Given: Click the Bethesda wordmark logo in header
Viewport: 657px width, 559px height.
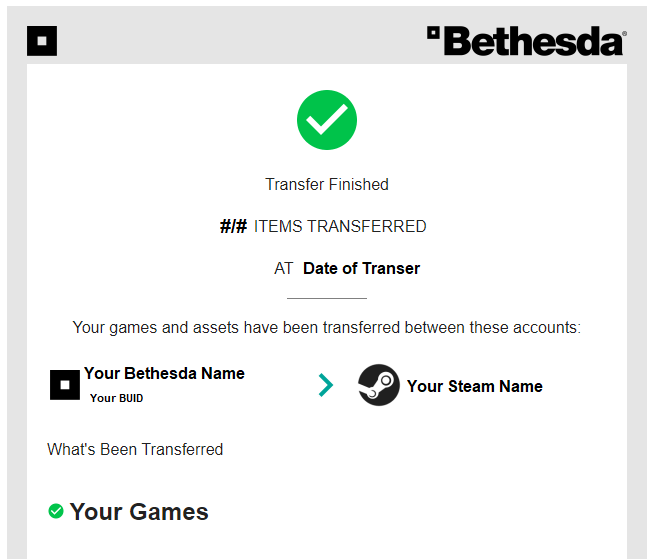Looking at the screenshot, I should (525, 41).
